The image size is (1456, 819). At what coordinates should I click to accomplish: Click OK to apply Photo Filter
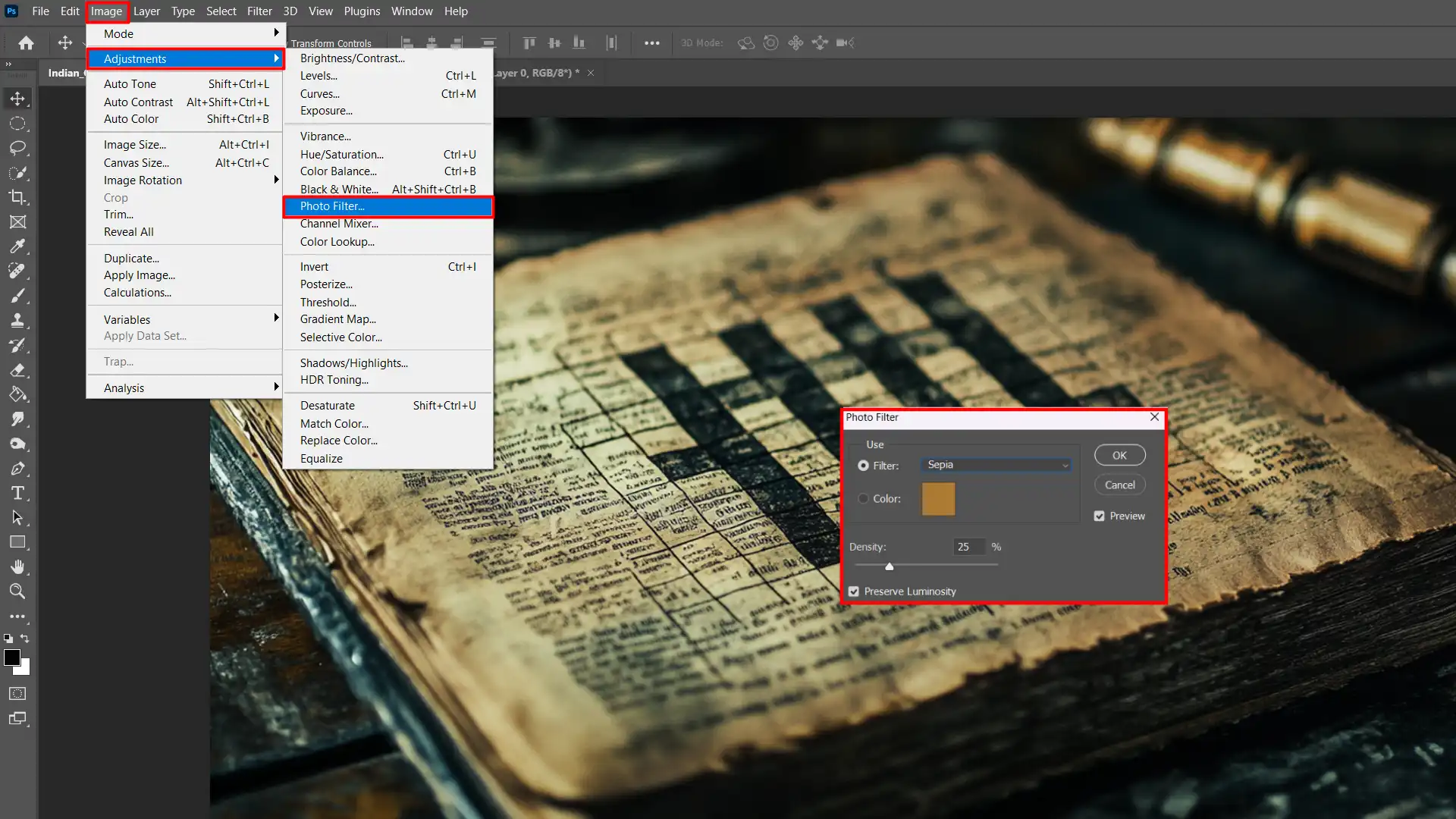pos(1119,455)
